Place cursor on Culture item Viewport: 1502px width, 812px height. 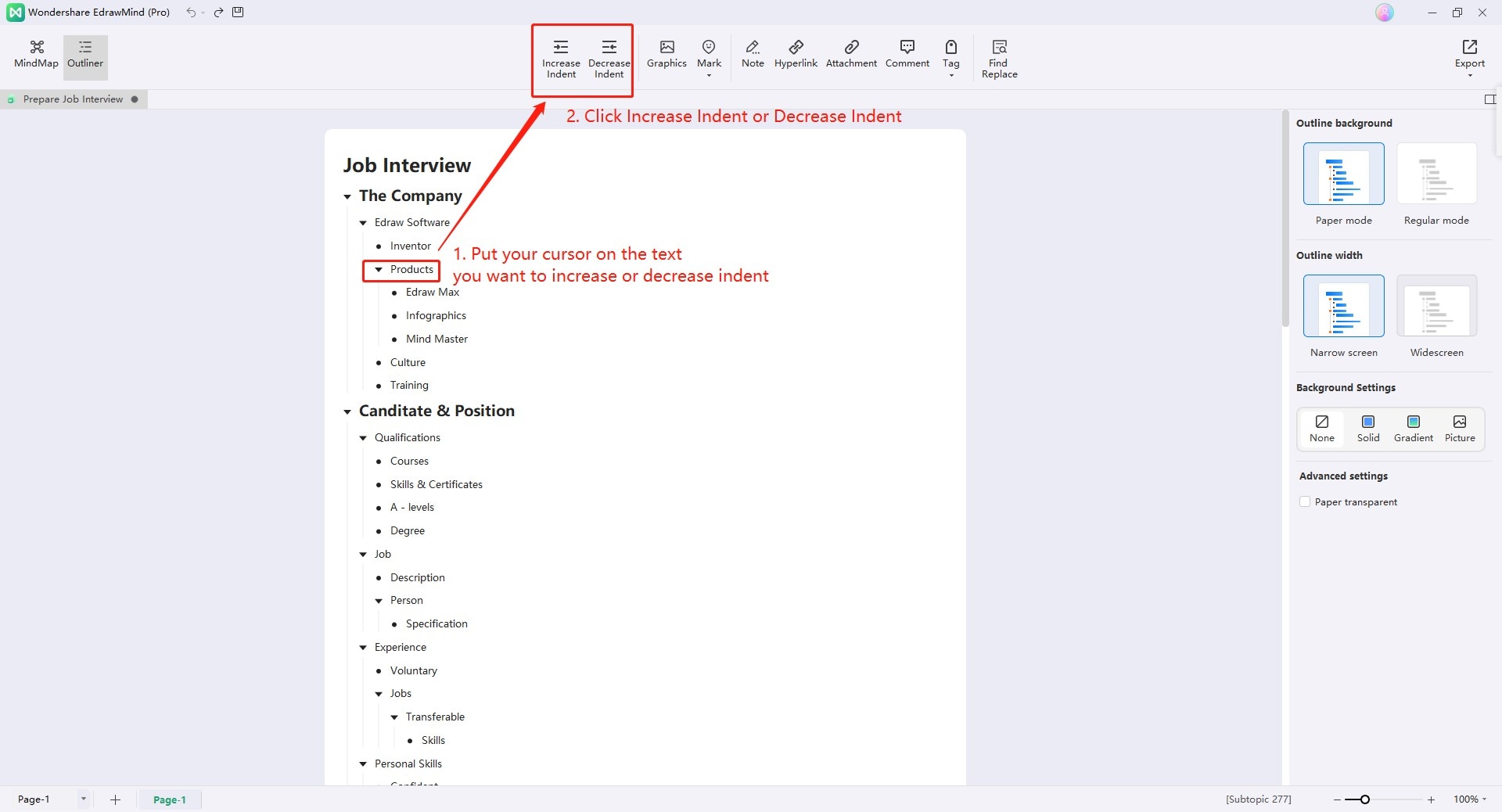408,363
